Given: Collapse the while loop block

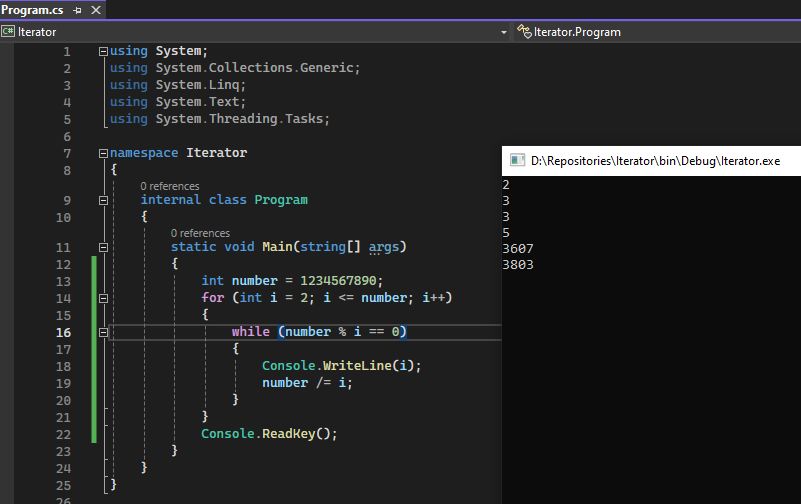Looking at the screenshot, I should click(103, 332).
